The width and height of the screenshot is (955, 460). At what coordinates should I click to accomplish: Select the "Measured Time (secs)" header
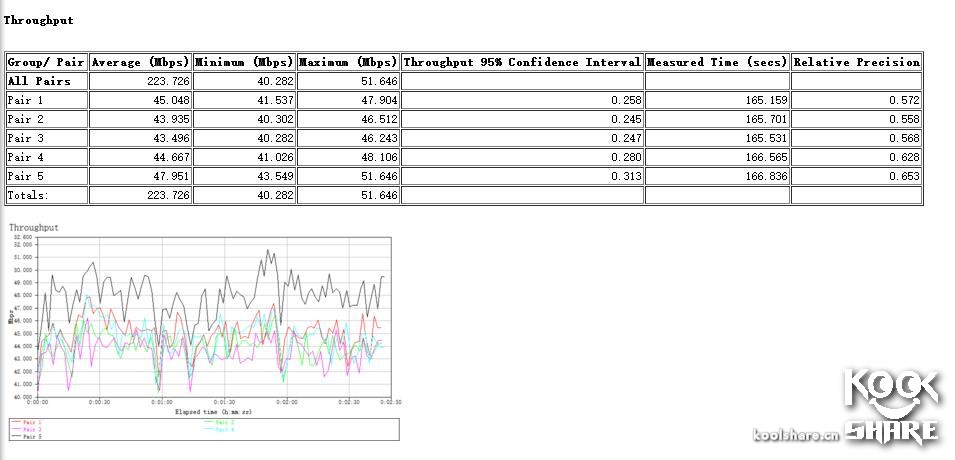(717, 62)
